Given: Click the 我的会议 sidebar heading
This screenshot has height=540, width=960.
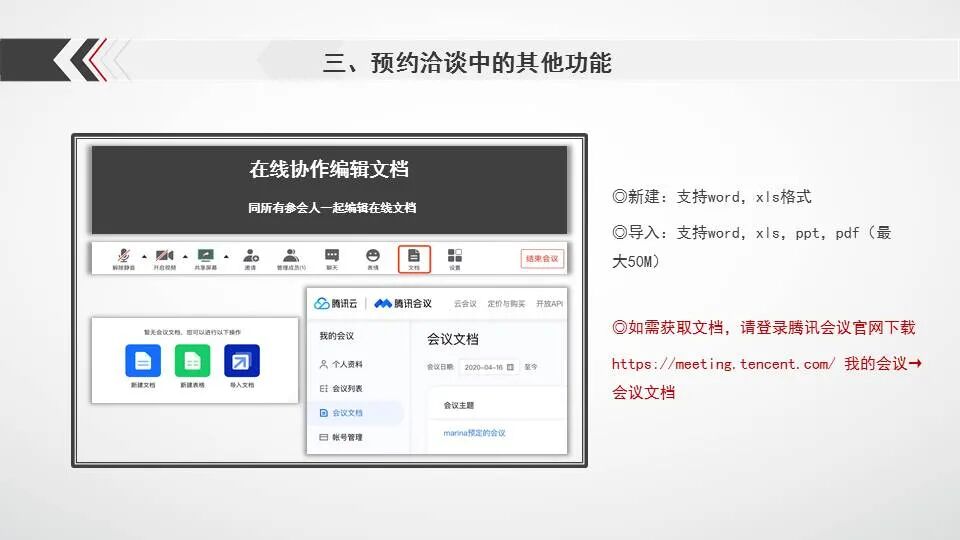Looking at the screenshot, I should 337,336.
